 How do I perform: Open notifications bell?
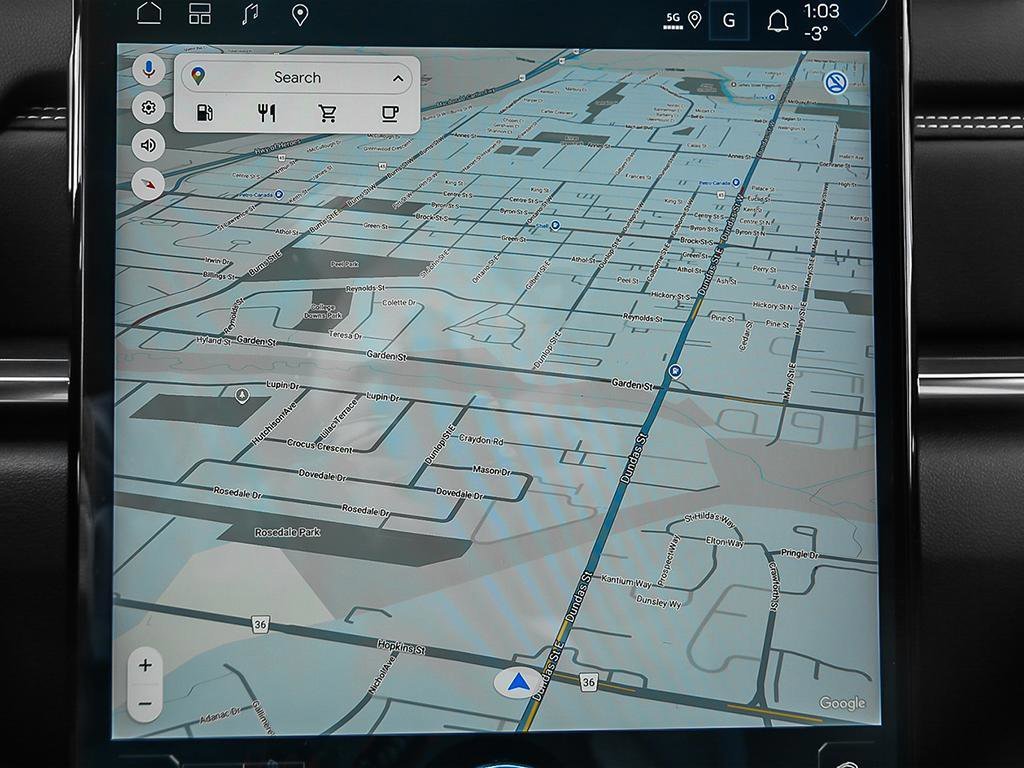pyautogui.click(x=777, y=21)
